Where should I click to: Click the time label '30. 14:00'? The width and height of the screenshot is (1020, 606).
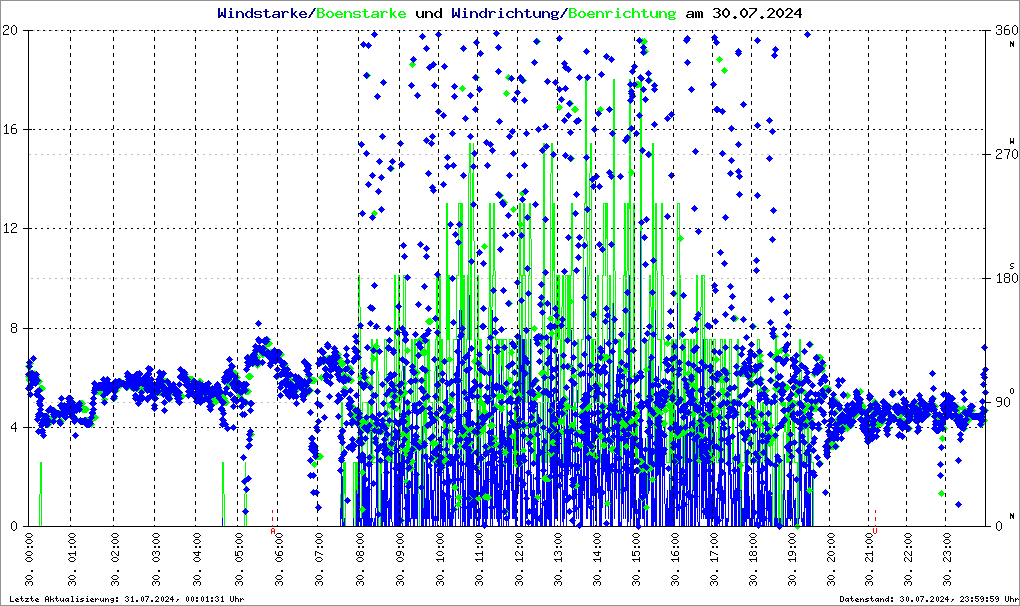pos(597,559)
